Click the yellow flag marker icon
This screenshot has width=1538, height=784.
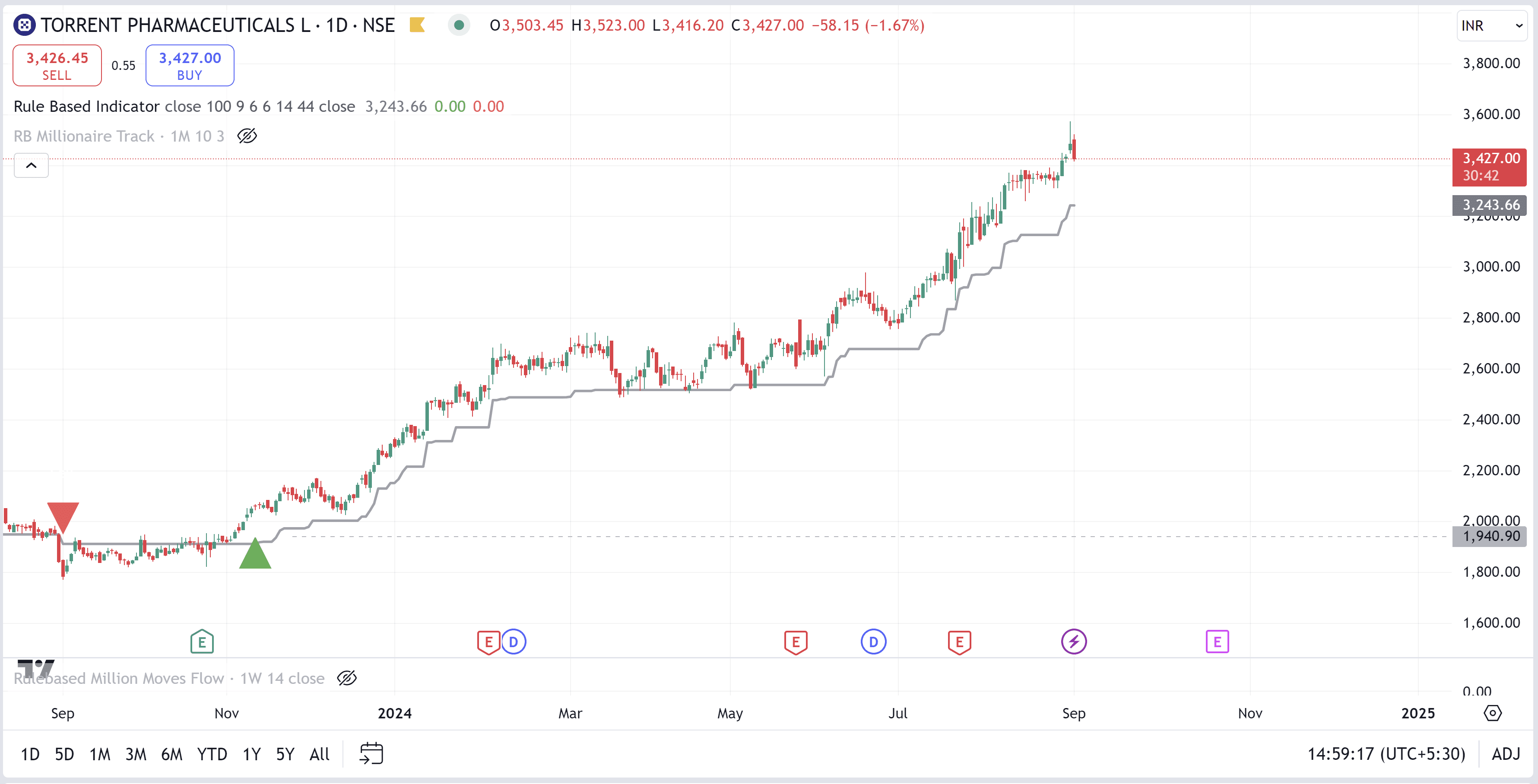417,25
